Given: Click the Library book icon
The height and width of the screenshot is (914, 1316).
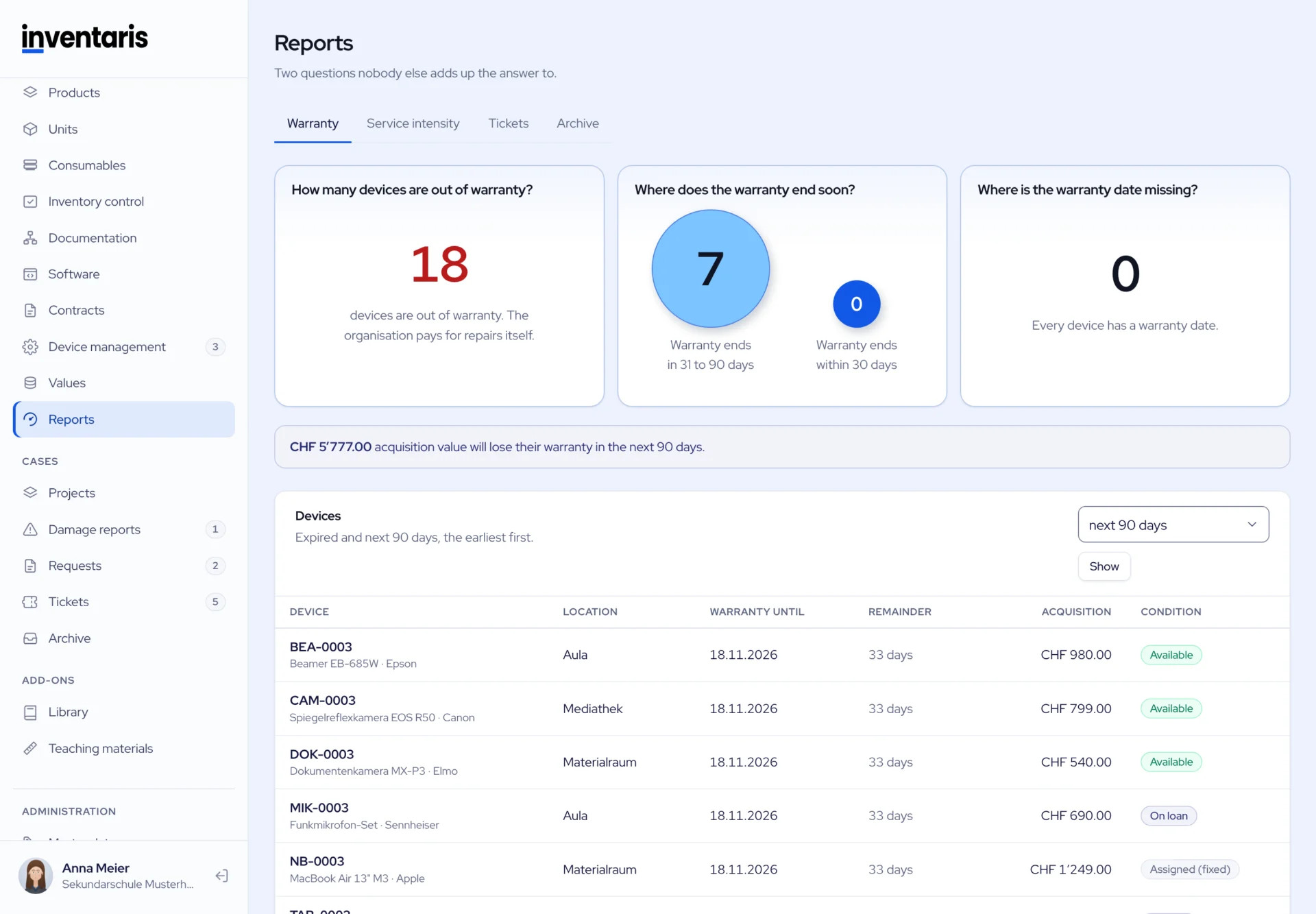Looking at the screenshot, I should [x=30, y=712].
